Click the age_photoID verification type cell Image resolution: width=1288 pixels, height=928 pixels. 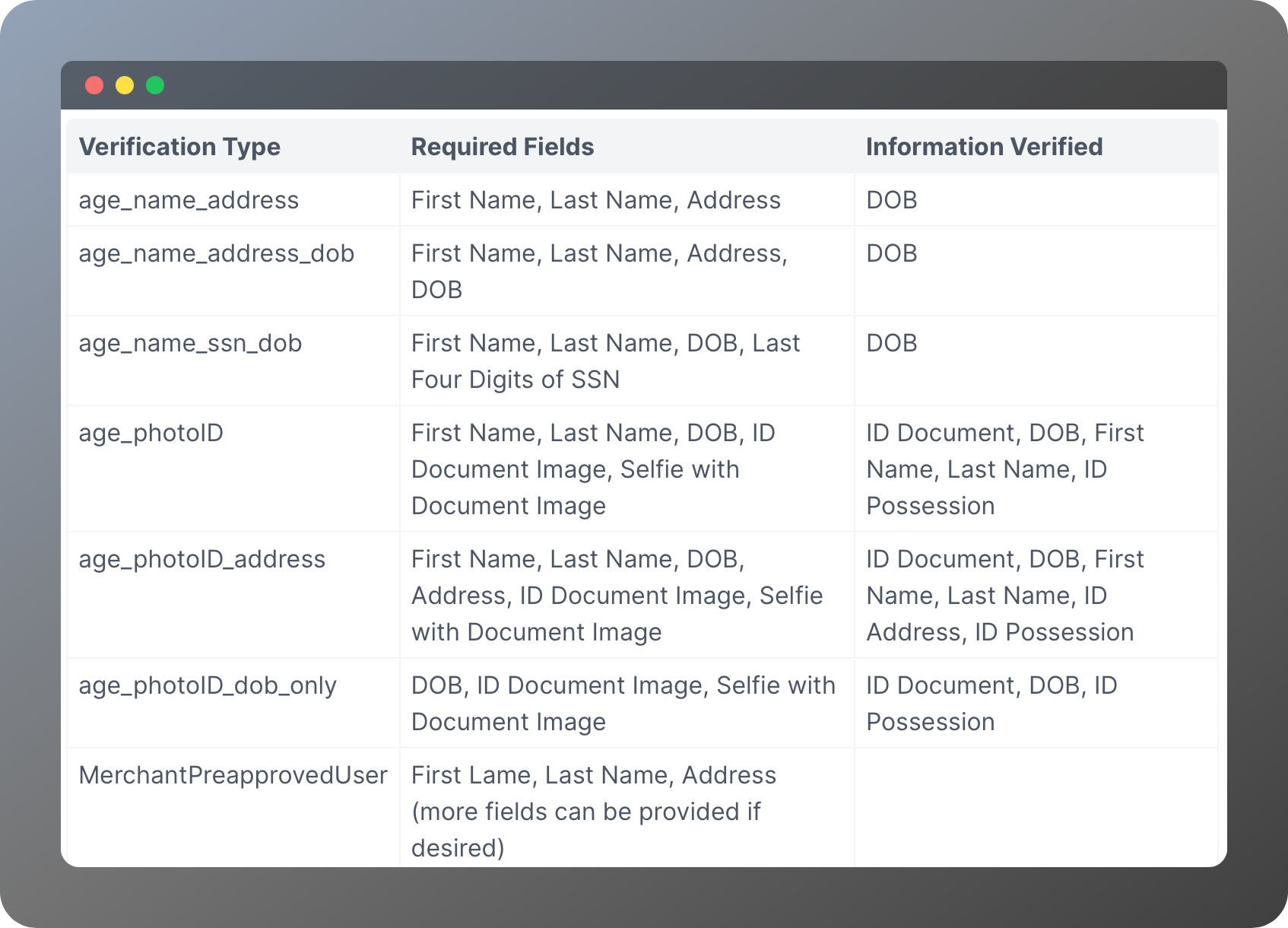233,469
